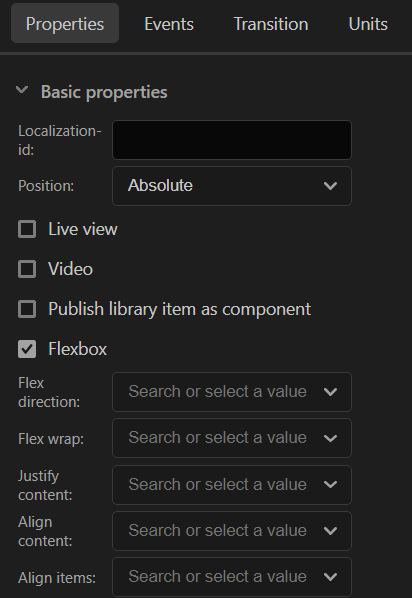Image resolution: width=412 pixels, height=598 pixels.
Task: Click the Localization-id input field
Action: point(232,140)
